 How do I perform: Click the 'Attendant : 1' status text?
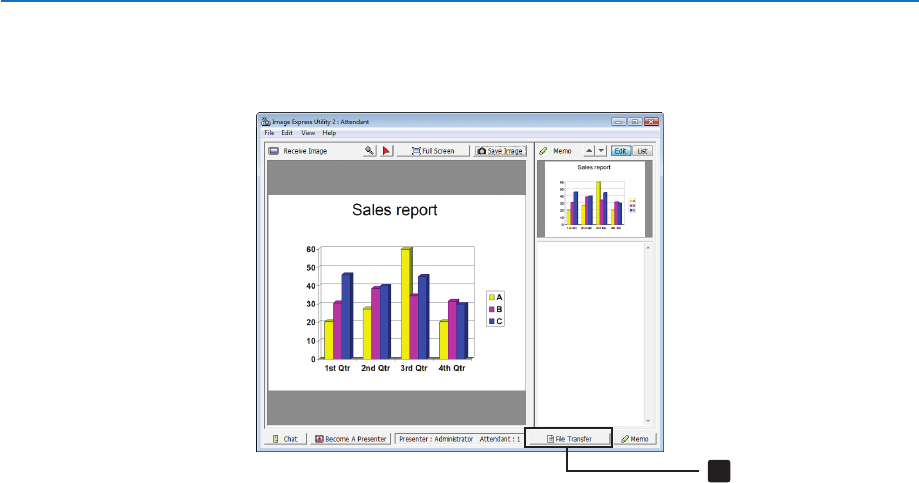(500, 439)
